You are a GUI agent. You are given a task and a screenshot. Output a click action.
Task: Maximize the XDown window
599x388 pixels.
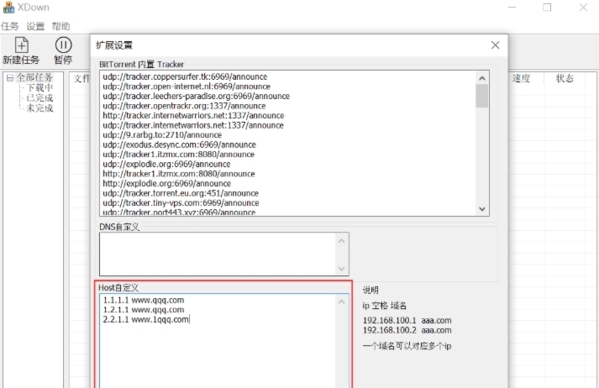pos(547,7)
